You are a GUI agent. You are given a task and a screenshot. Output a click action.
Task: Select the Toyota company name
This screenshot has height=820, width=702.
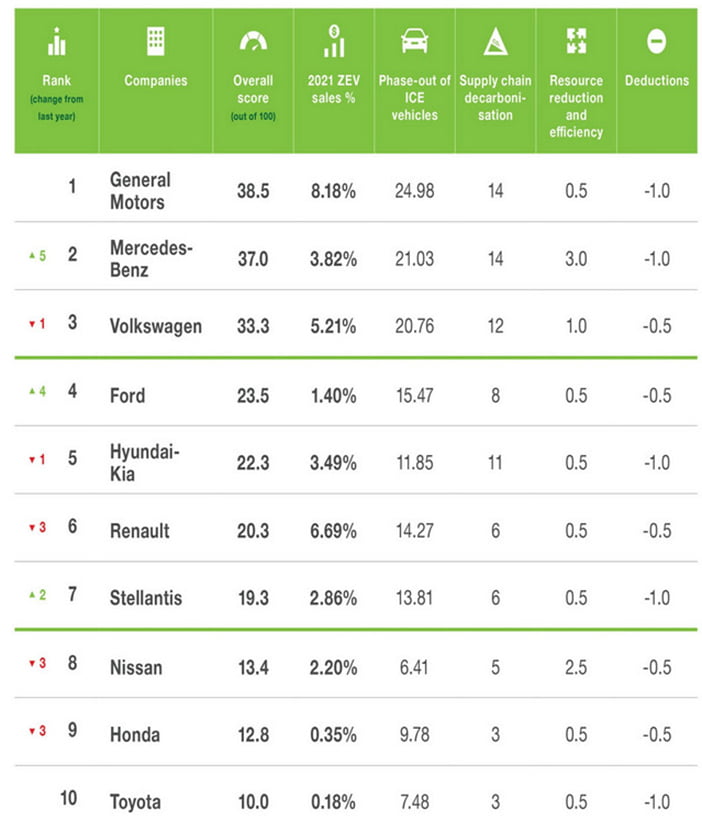coord(135,802)
